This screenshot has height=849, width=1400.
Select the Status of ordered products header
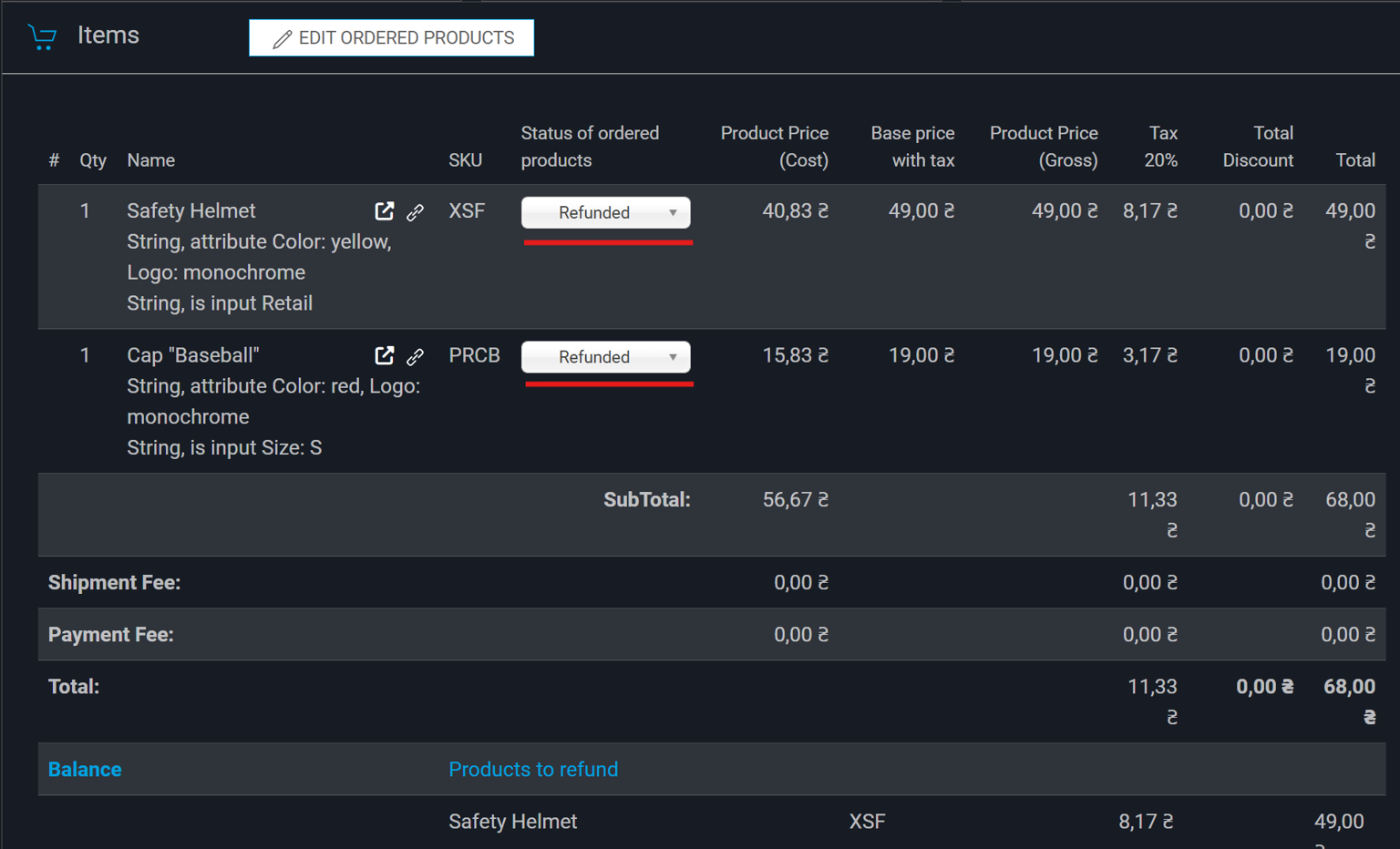pyautogui.click(x=590, y=147)
